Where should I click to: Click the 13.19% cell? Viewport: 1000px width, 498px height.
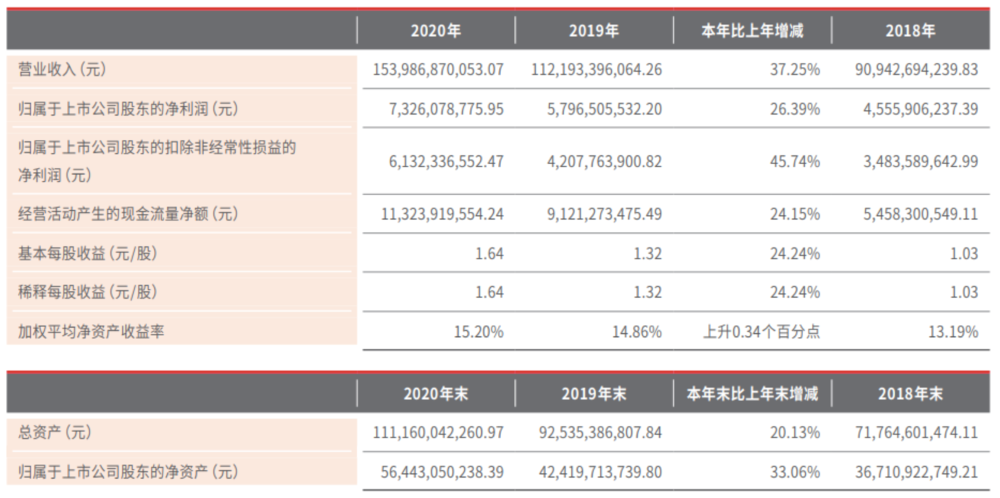[952, 331]
